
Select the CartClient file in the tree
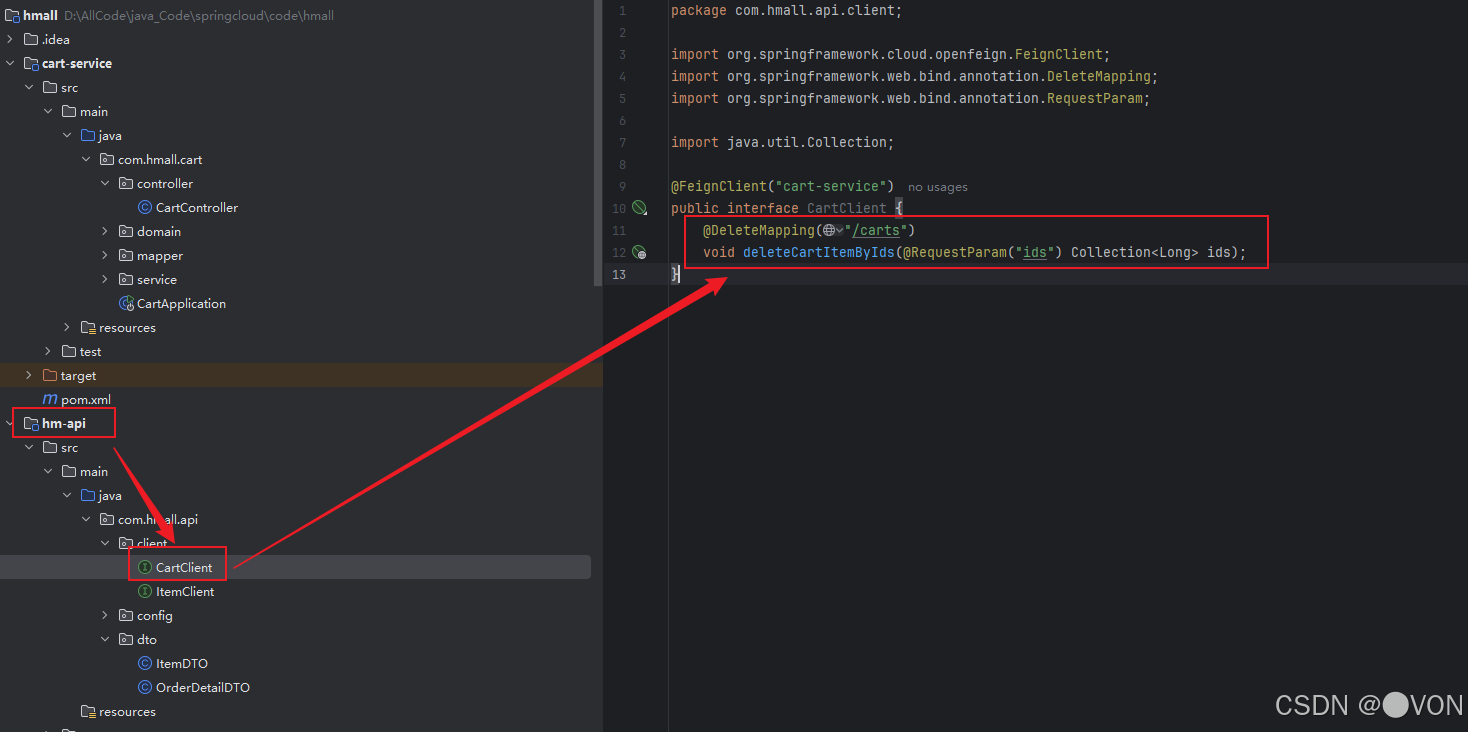pos(184,567)
